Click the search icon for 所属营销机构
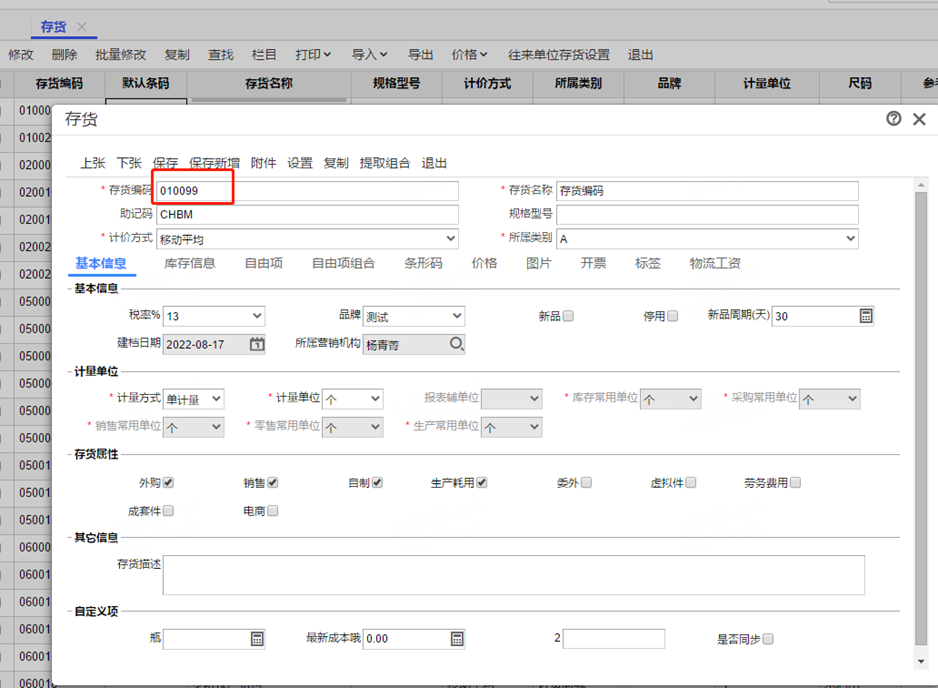 pyautogui.click(x=456, y=344)
